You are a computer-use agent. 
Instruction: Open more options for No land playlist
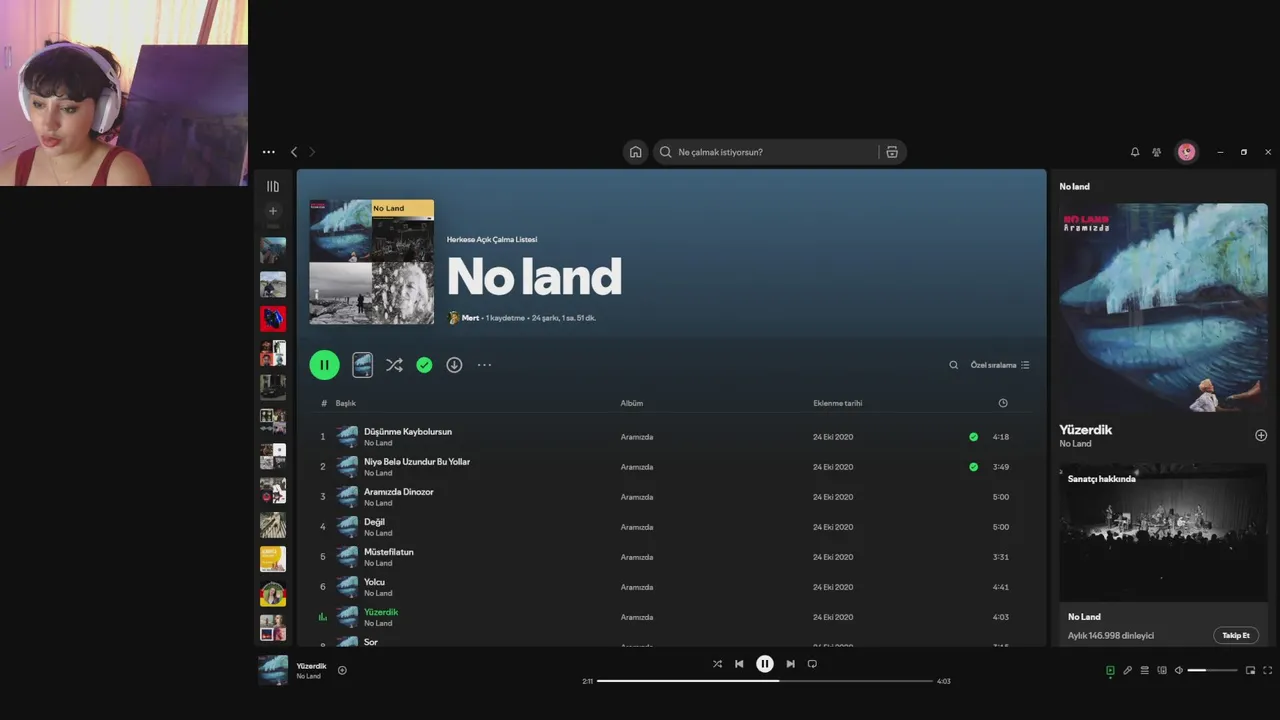tap(484, 365)
